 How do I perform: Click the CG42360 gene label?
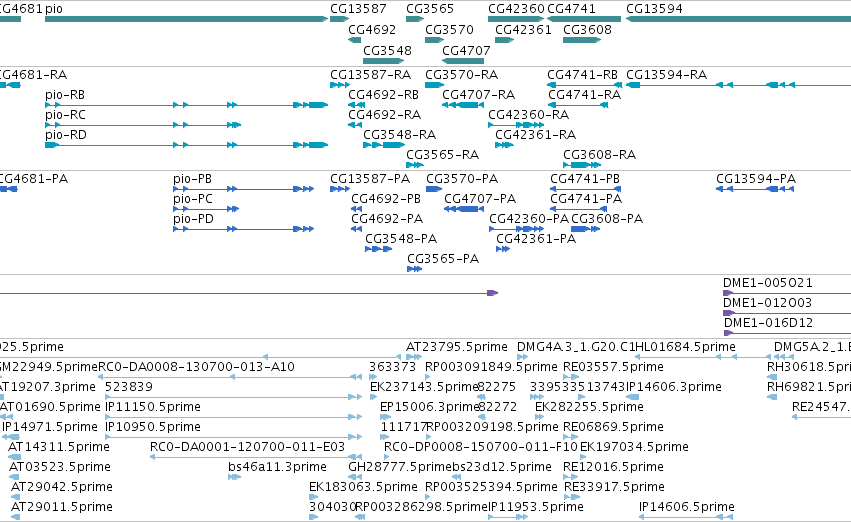(x=516, y=9)
